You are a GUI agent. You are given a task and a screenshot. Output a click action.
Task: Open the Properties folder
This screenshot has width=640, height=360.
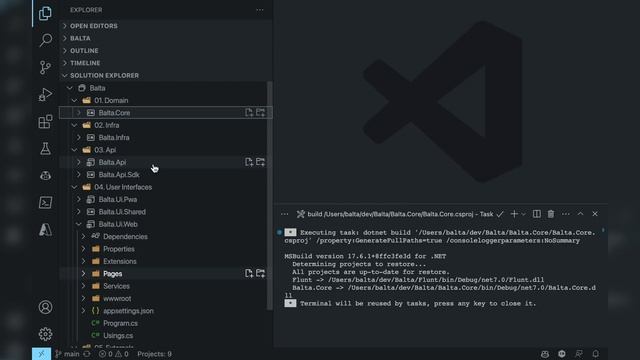[118, 249]
